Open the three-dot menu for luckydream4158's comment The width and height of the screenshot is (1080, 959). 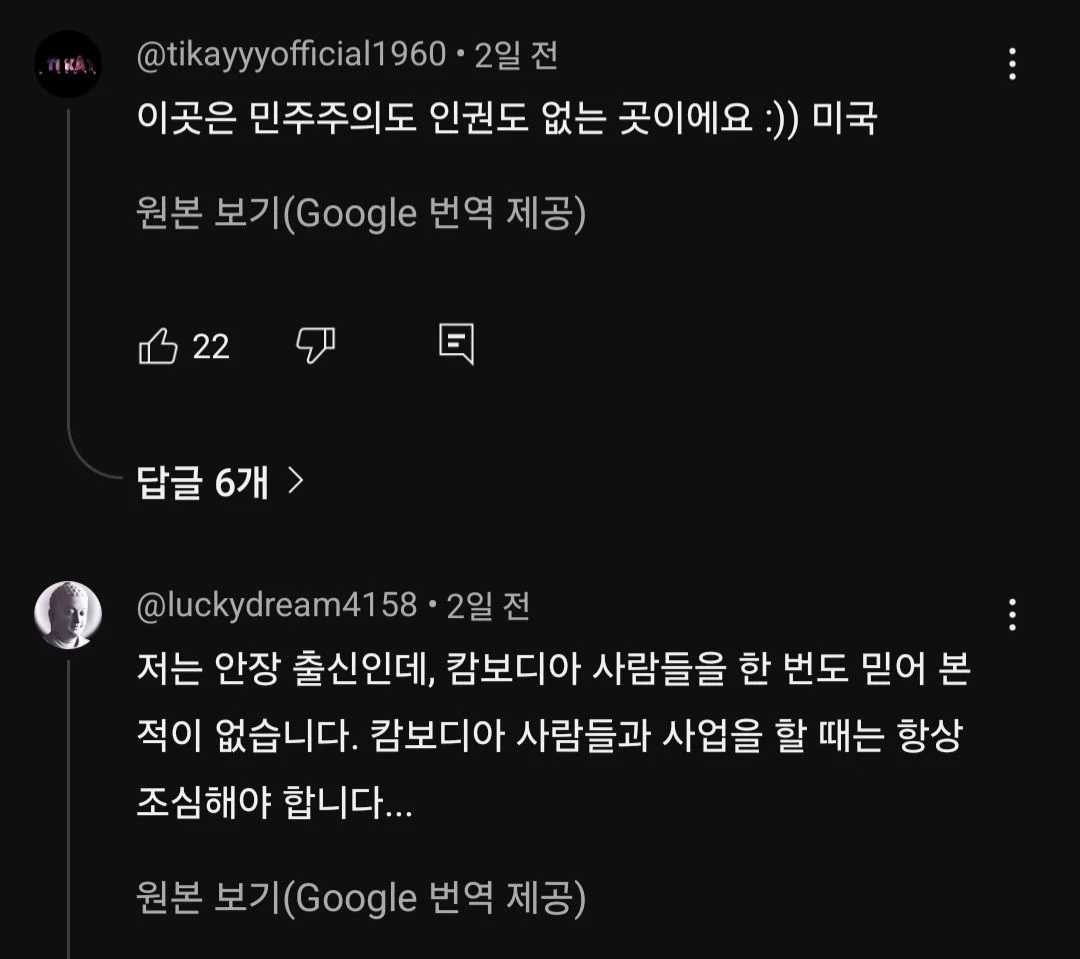coord(1012,614)
